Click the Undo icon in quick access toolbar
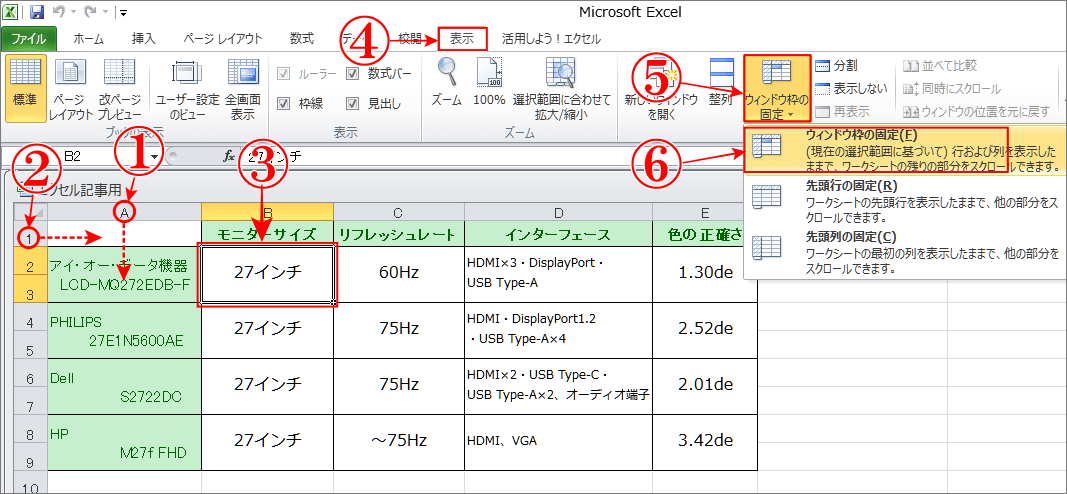1067x494 pixels. [61, 11]
